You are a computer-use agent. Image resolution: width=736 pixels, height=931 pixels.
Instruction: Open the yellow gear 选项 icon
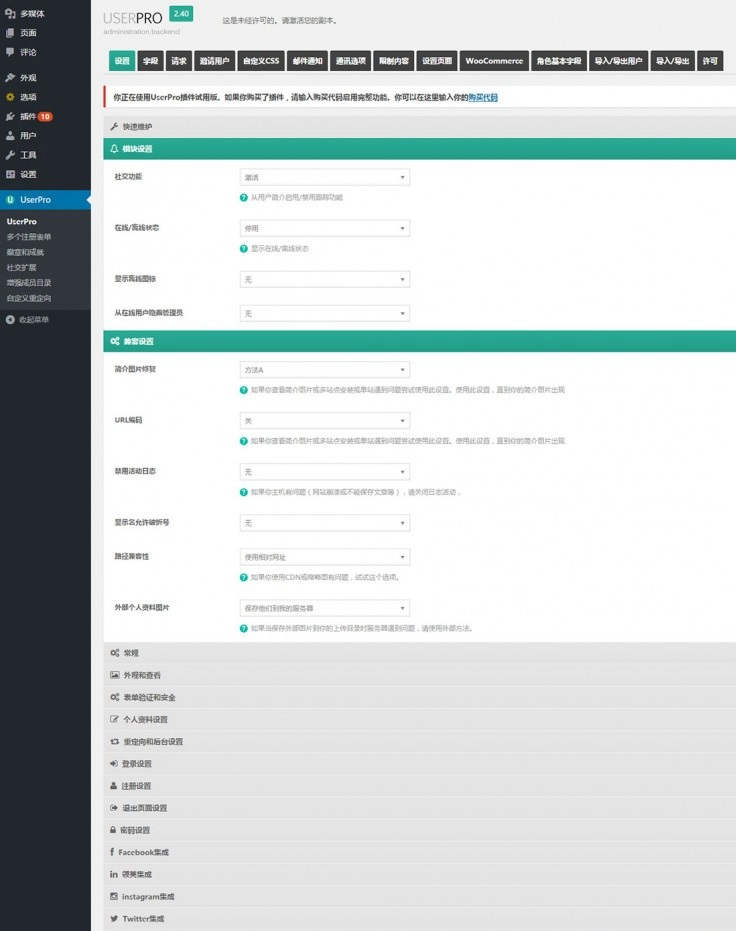(x=10, y=97)
